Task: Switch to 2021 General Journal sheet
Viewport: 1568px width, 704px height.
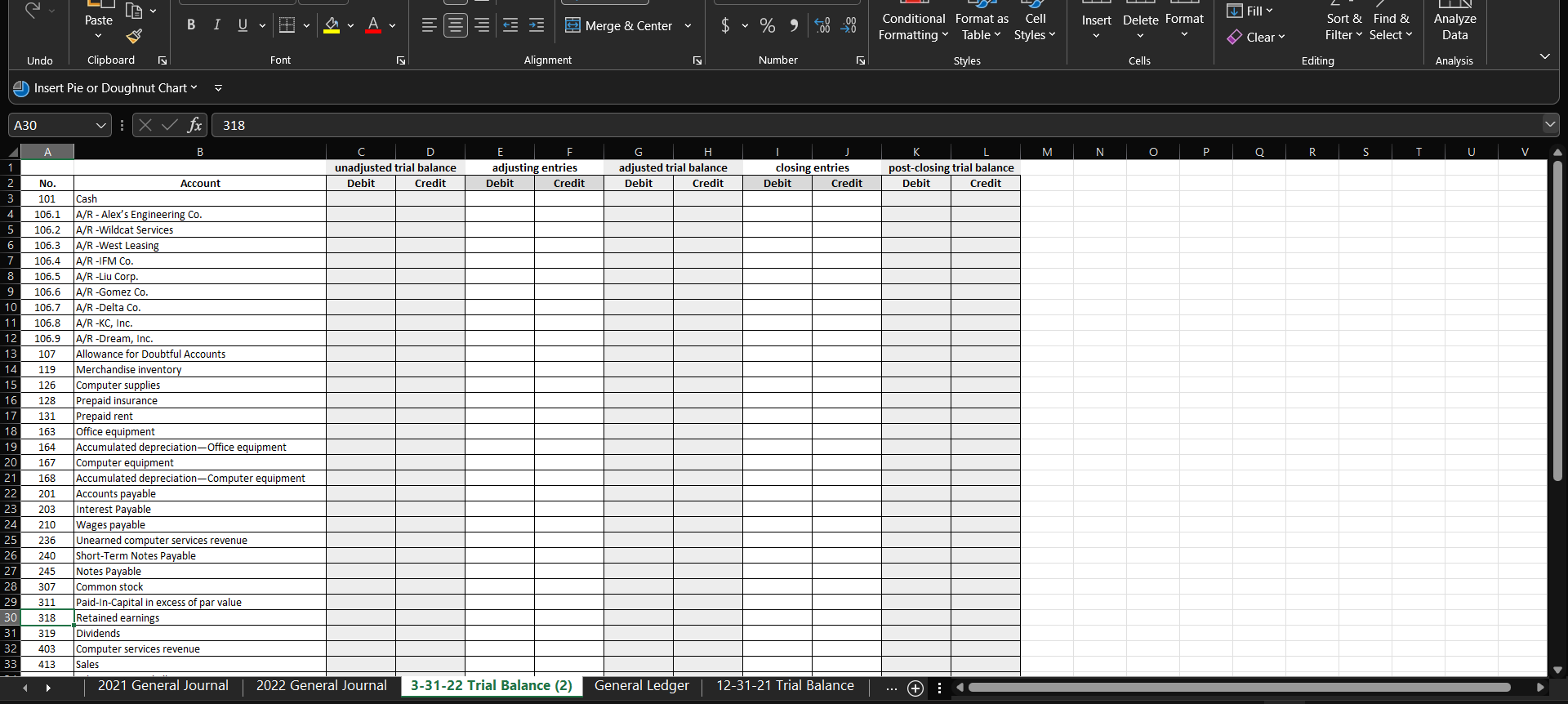Action: (163, 686)
